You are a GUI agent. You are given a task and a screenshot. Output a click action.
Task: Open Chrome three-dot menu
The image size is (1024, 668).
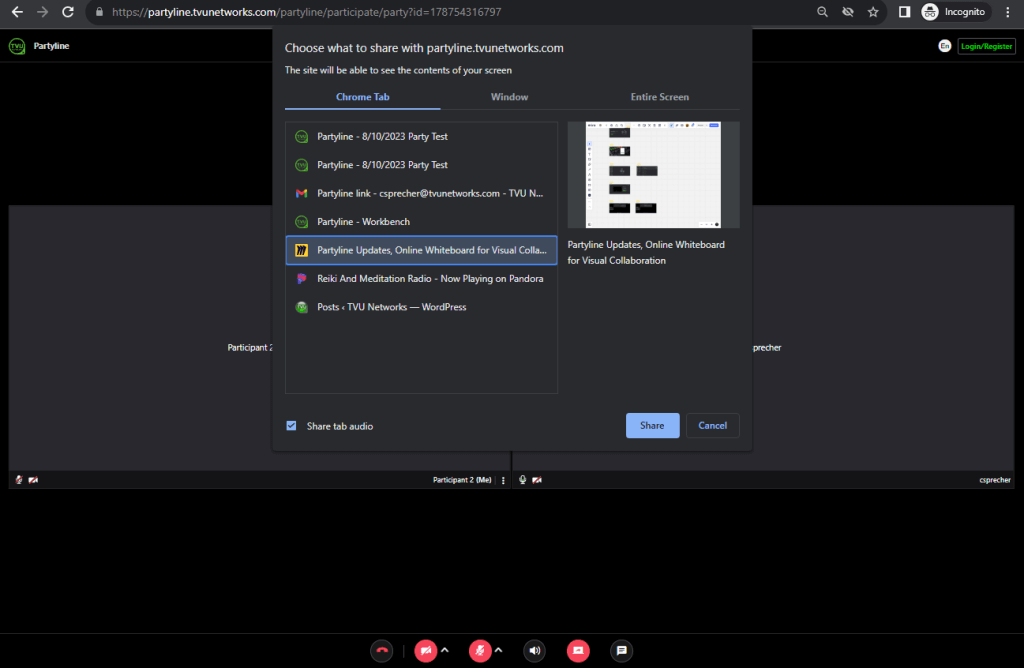[1008, 12]
